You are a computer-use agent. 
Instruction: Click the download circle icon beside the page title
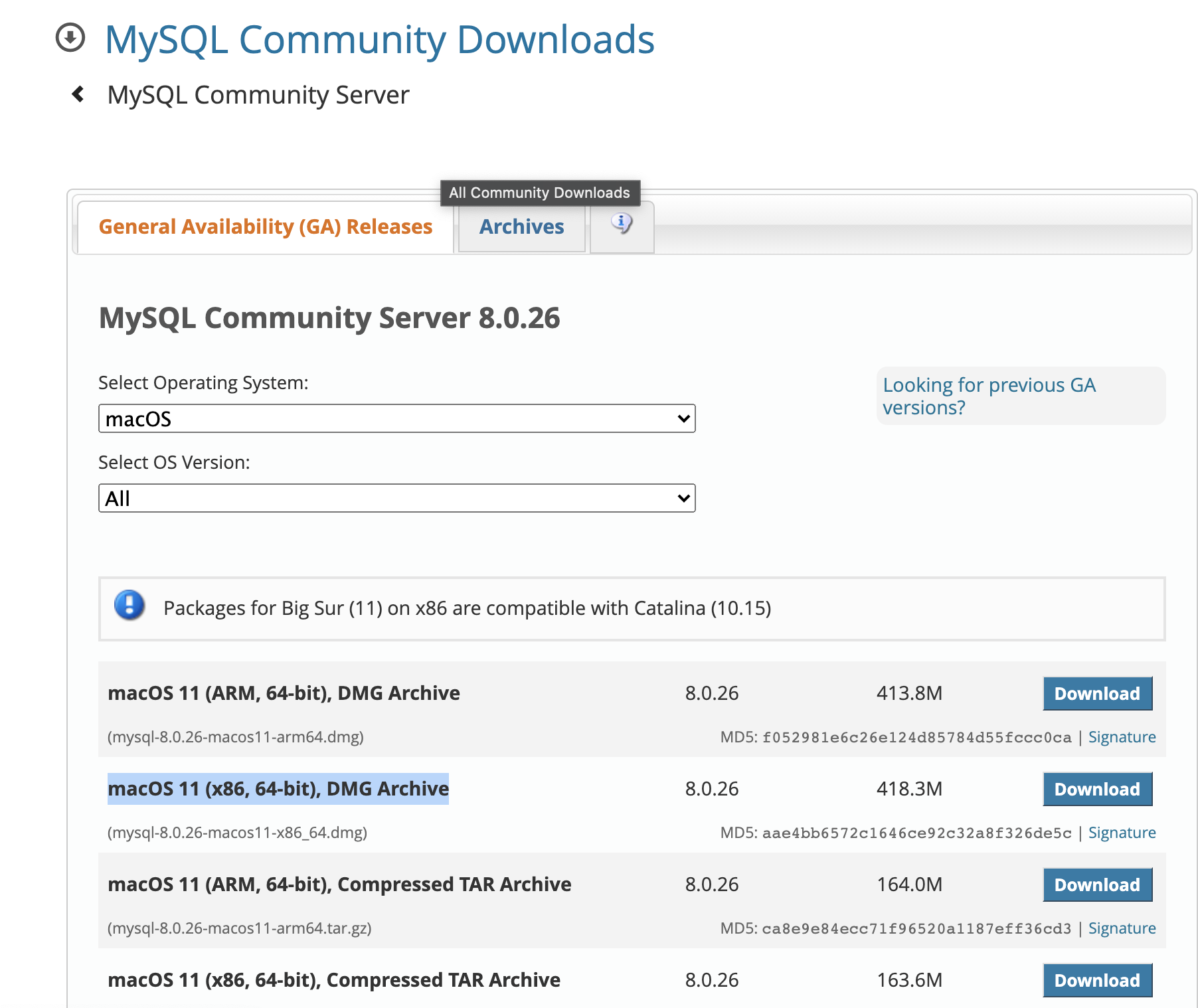(x=70, y=37)
